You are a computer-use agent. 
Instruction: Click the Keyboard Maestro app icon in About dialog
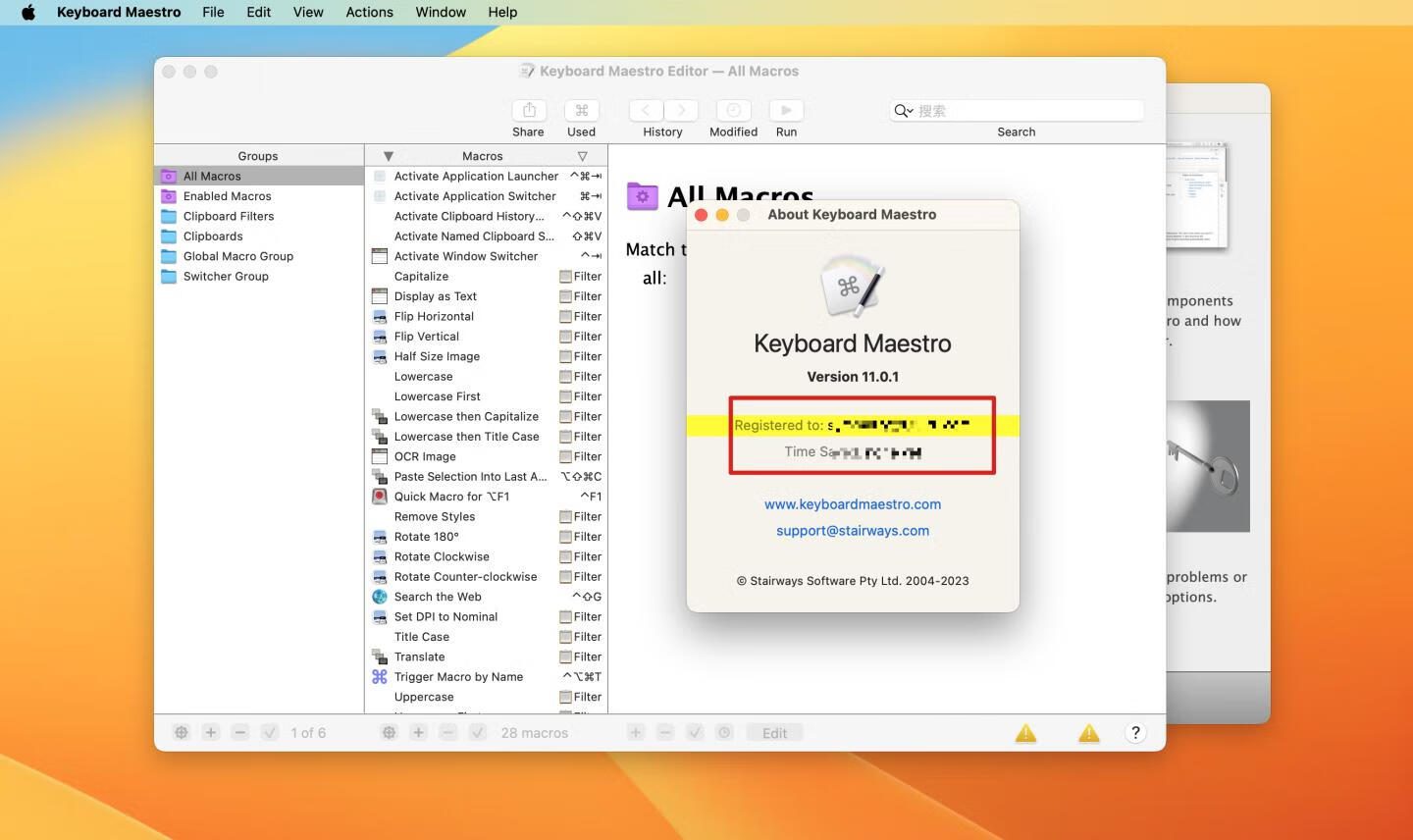coord(852,287)
